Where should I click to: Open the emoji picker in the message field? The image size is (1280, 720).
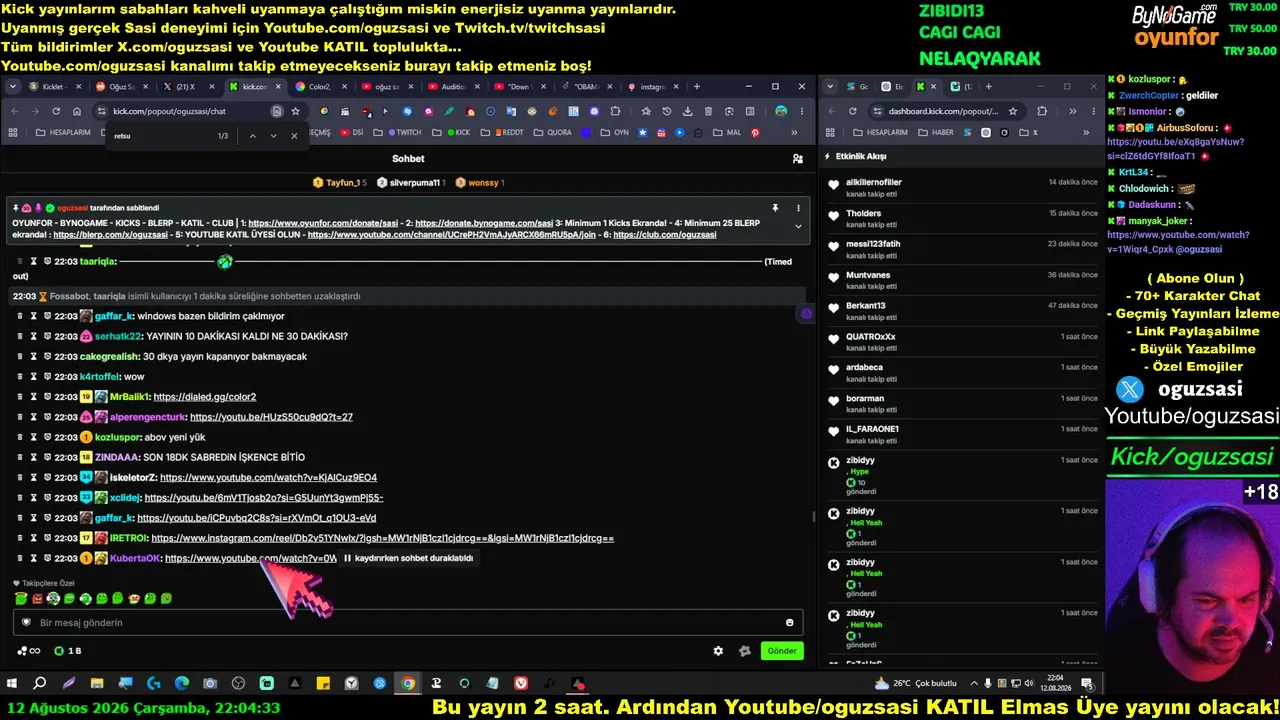(790, 623)
